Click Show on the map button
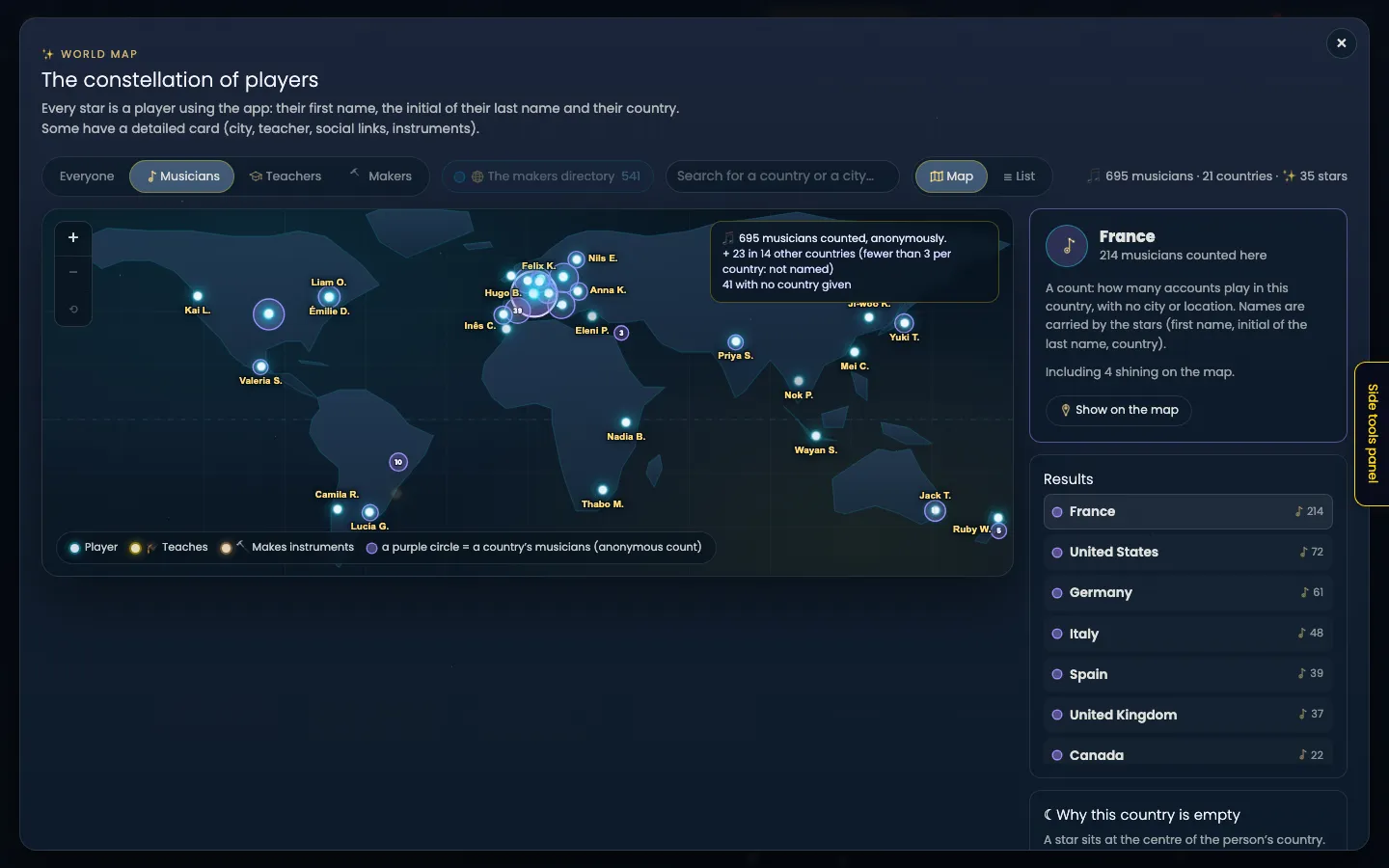The width and height of the screenshot is (1389, 868). (1119, 410)
